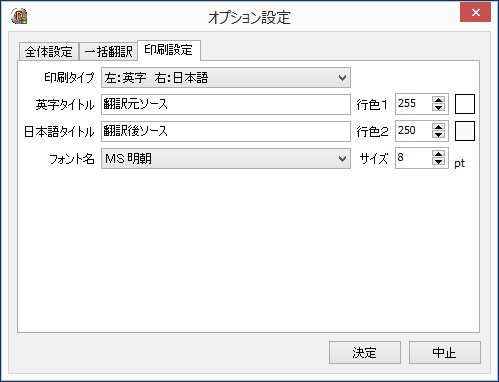This screenshot has width=499, height=382.
Task: Click the application icon in title bar
Action: (x=19, y=16)
